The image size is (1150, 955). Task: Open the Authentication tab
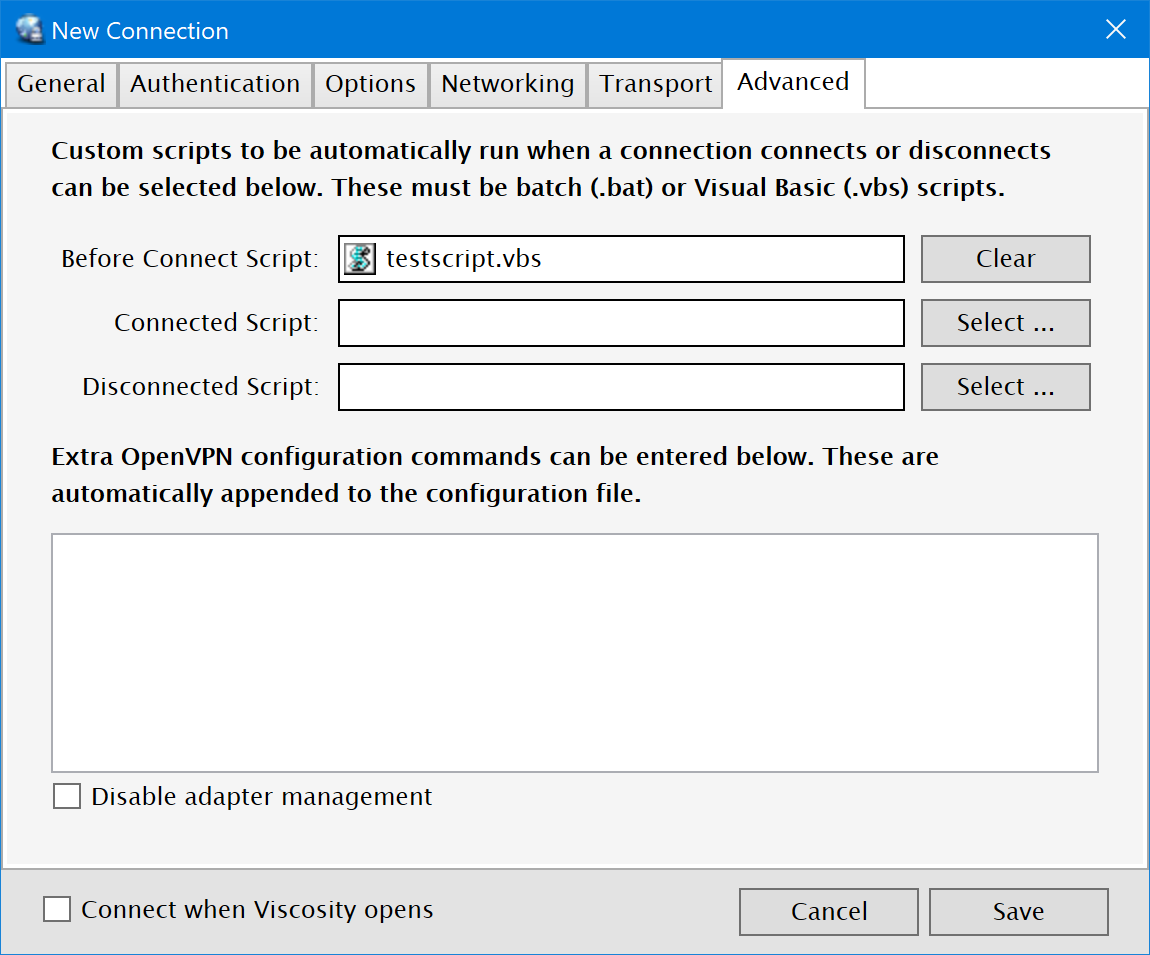coord(215,84)
